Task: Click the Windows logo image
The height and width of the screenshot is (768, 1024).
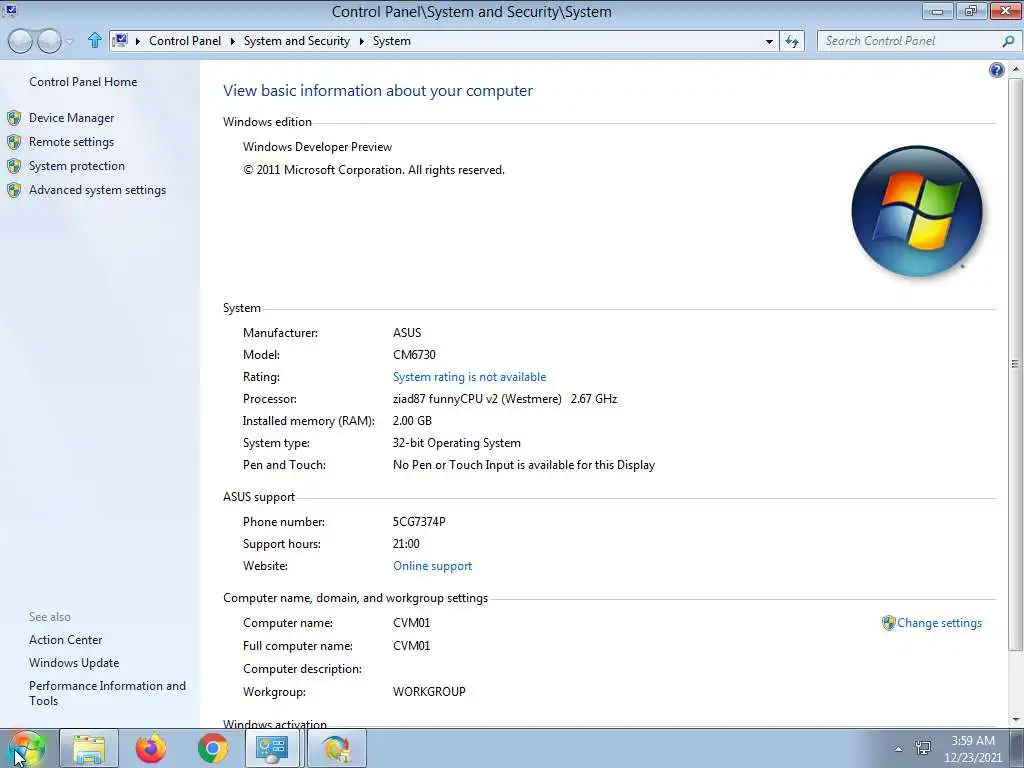Action: coord(917,210)
